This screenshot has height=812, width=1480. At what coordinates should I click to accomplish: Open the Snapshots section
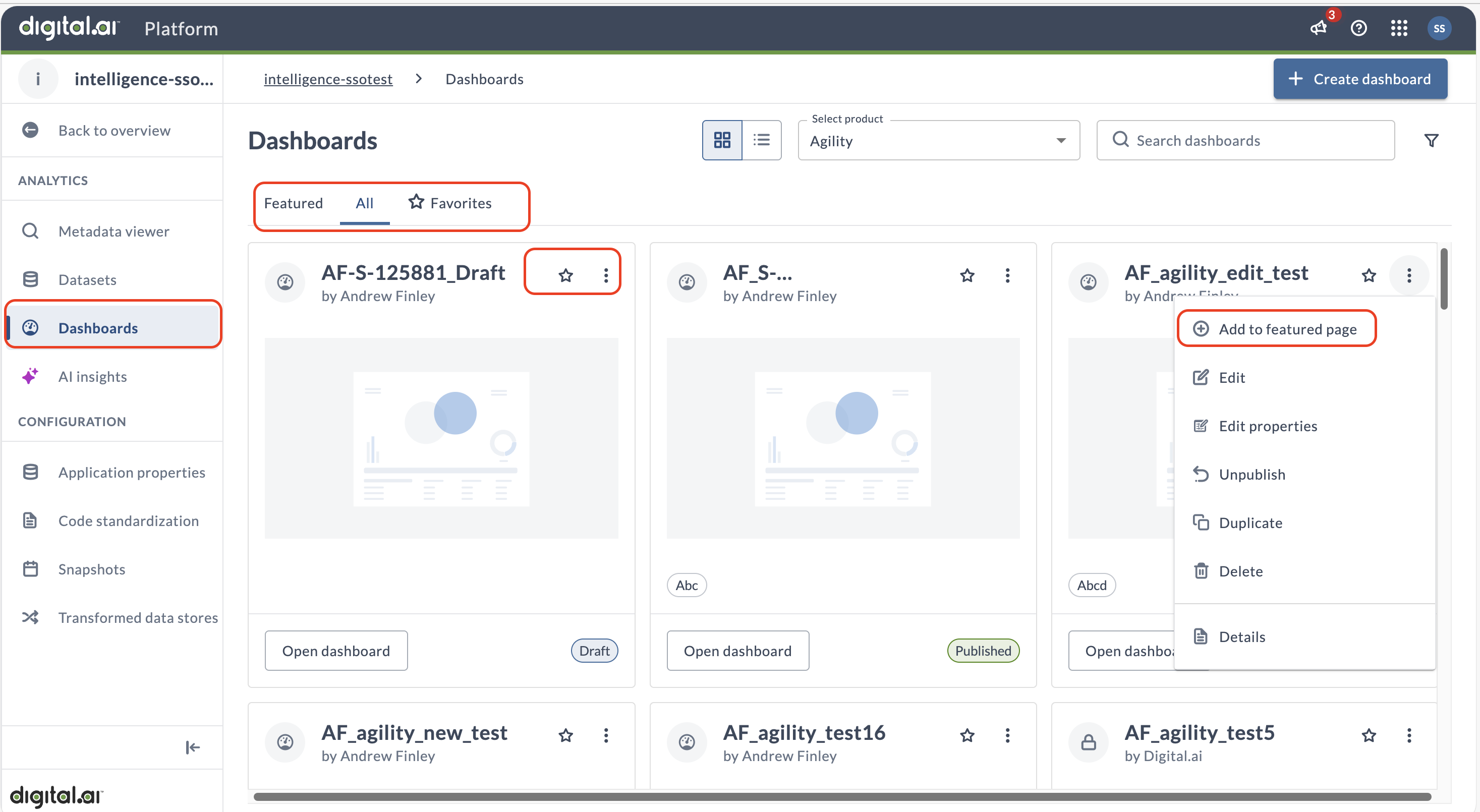pos(91,569)
